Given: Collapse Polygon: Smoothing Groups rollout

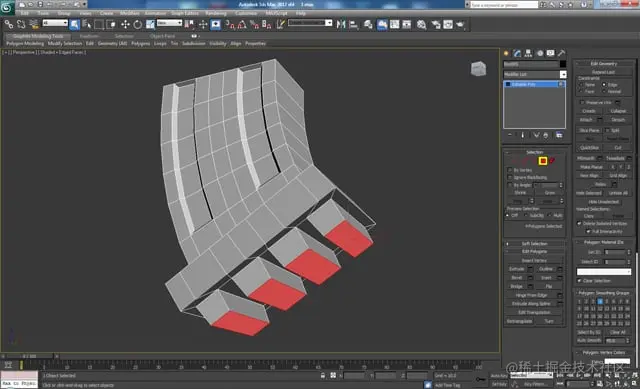Looking at the screenshot, I should pyautogui.click(x=604, y=293).
